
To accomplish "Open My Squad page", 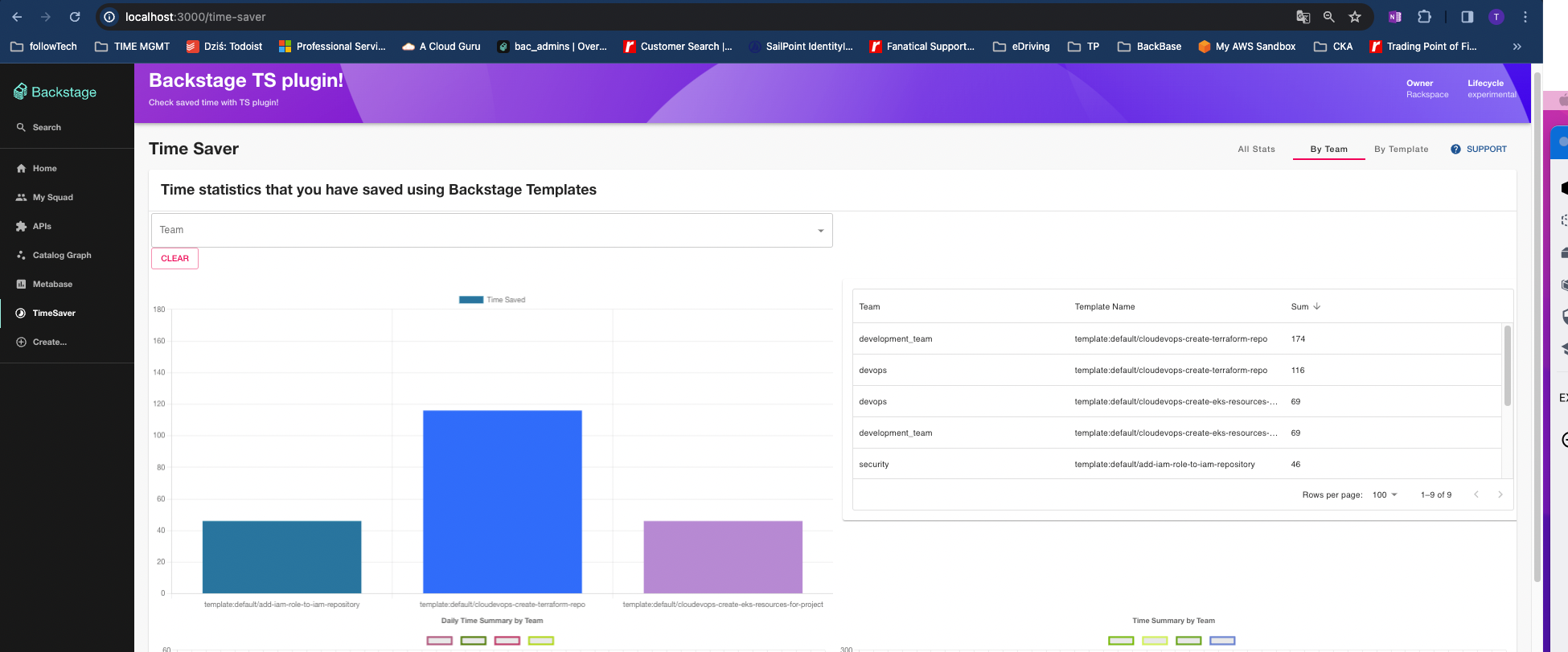I will click(44, 197).
